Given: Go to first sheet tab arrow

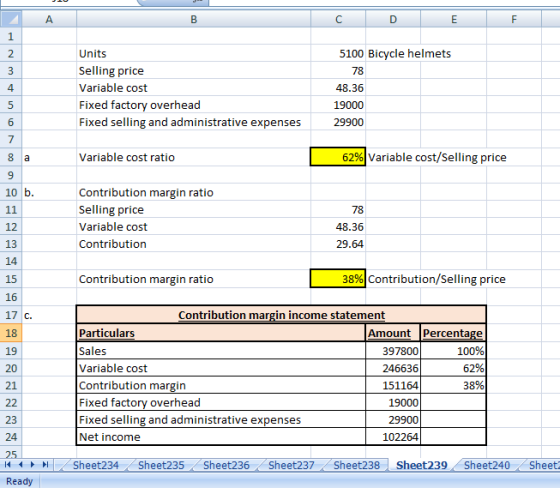Looking at the screenshot, I should (x=8, y=464).
